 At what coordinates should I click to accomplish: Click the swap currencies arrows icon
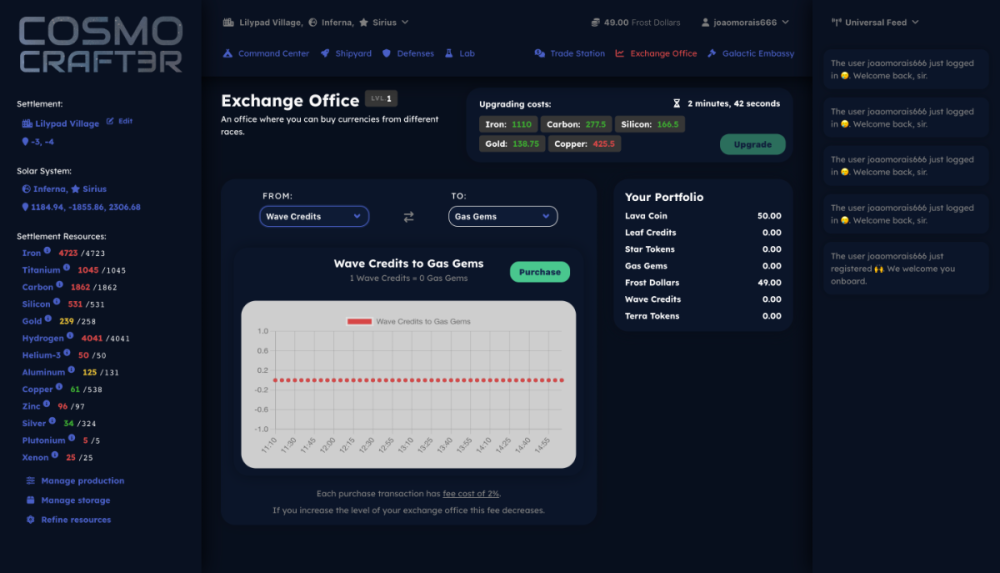(408, 216)
